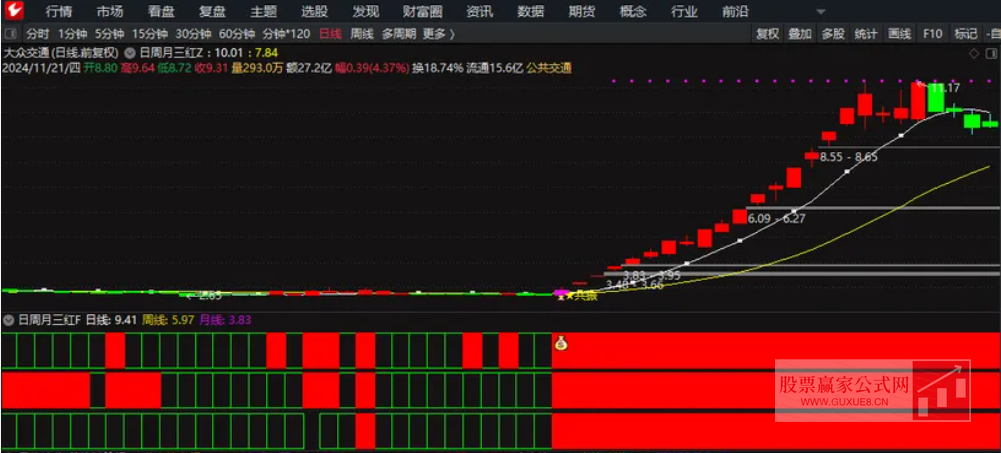1001x453 pixels.
Task: Open the 复盘 menu
Action: (212, 11)
